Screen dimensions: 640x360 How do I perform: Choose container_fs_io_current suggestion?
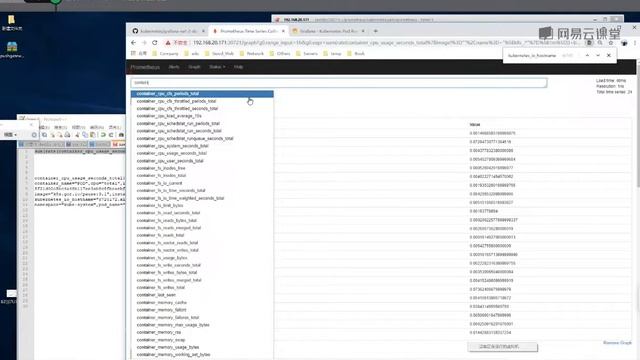pos(202,183)
